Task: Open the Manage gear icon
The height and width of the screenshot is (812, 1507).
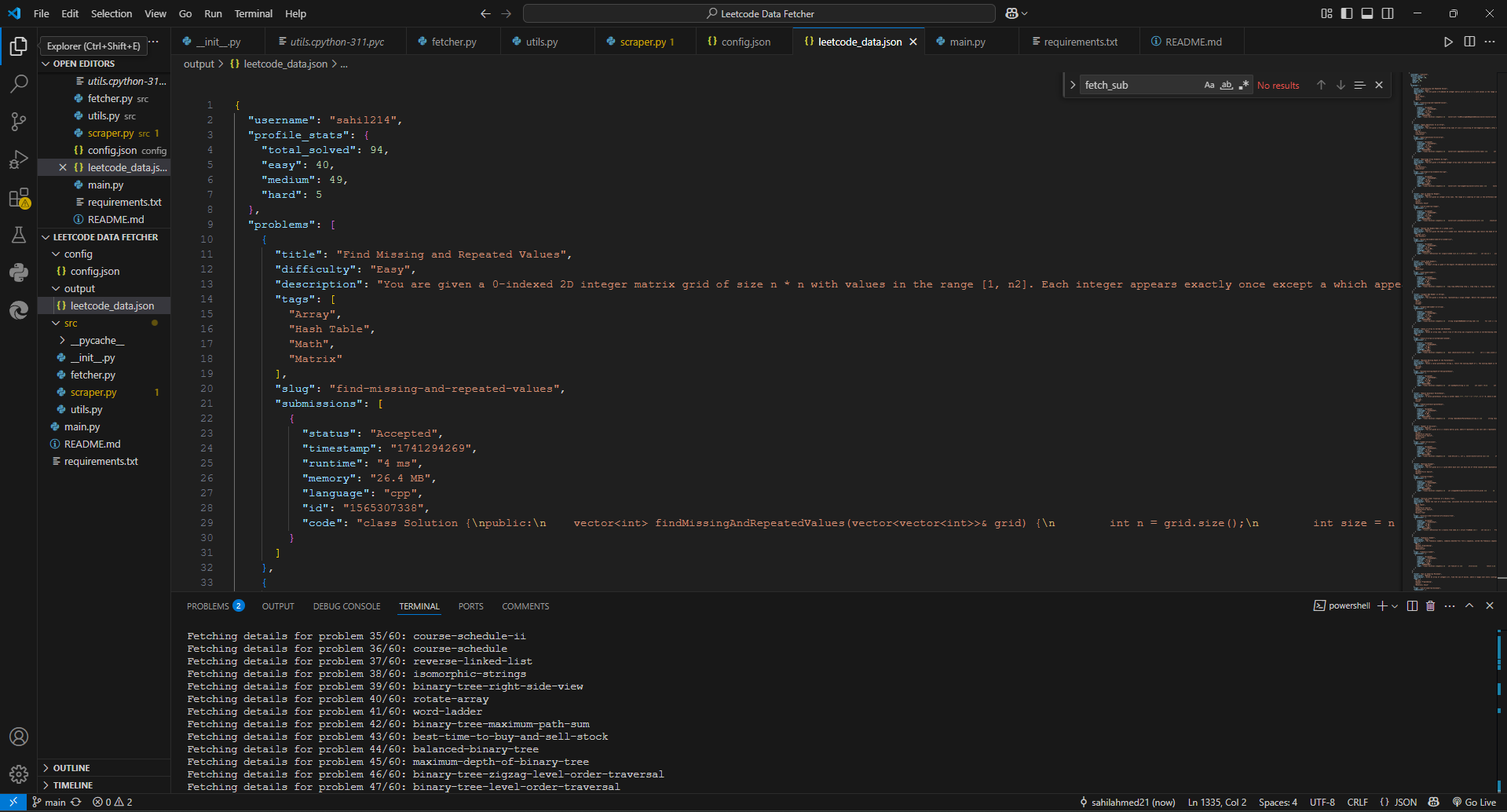Action: tap(19, 774)
